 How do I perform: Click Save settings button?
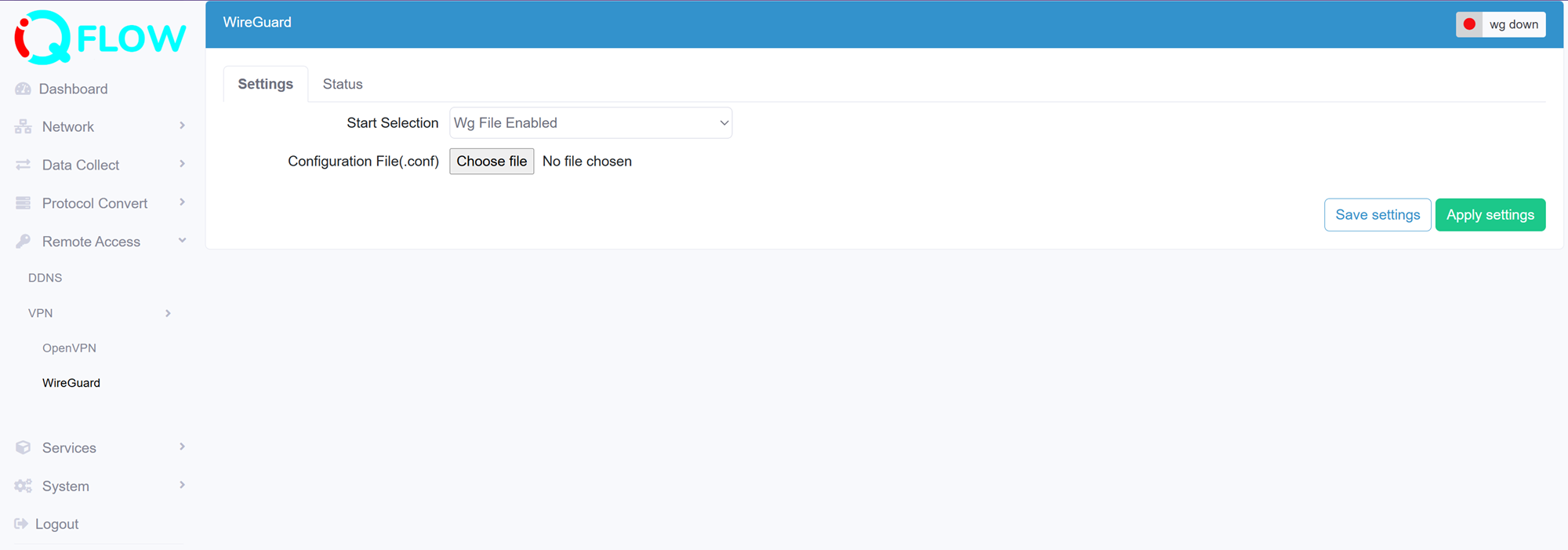1377,215
